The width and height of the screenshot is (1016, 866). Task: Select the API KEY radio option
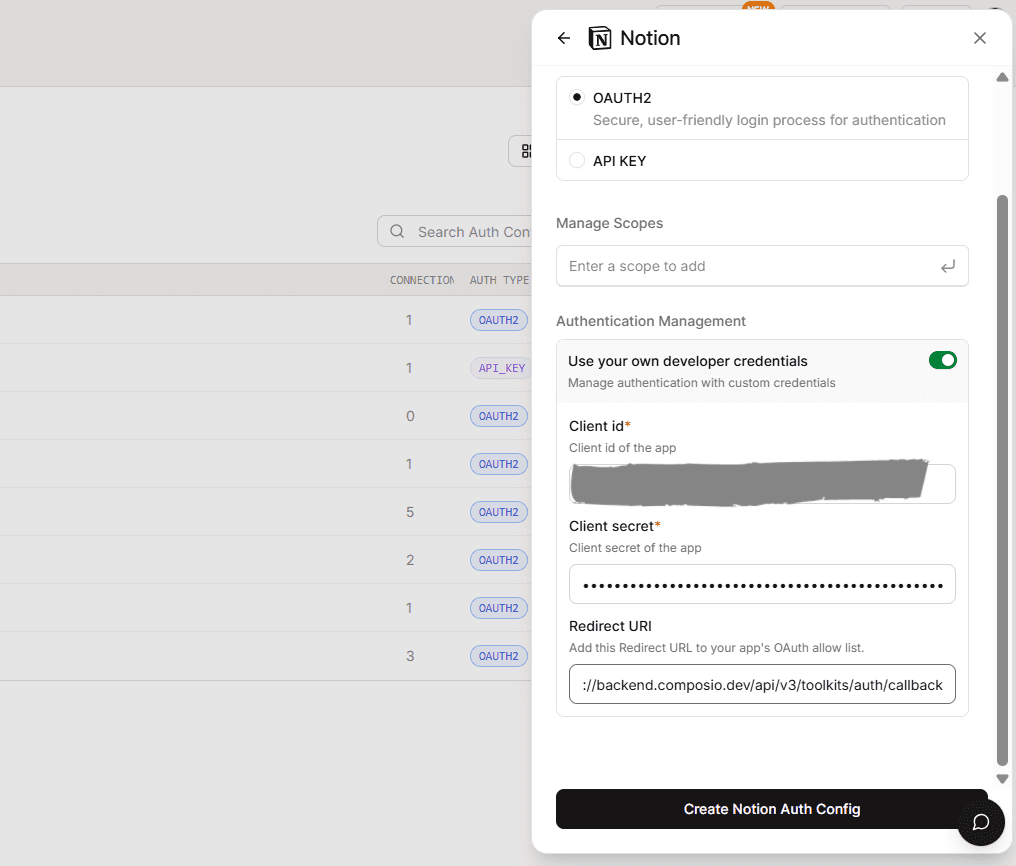[577, 160]
